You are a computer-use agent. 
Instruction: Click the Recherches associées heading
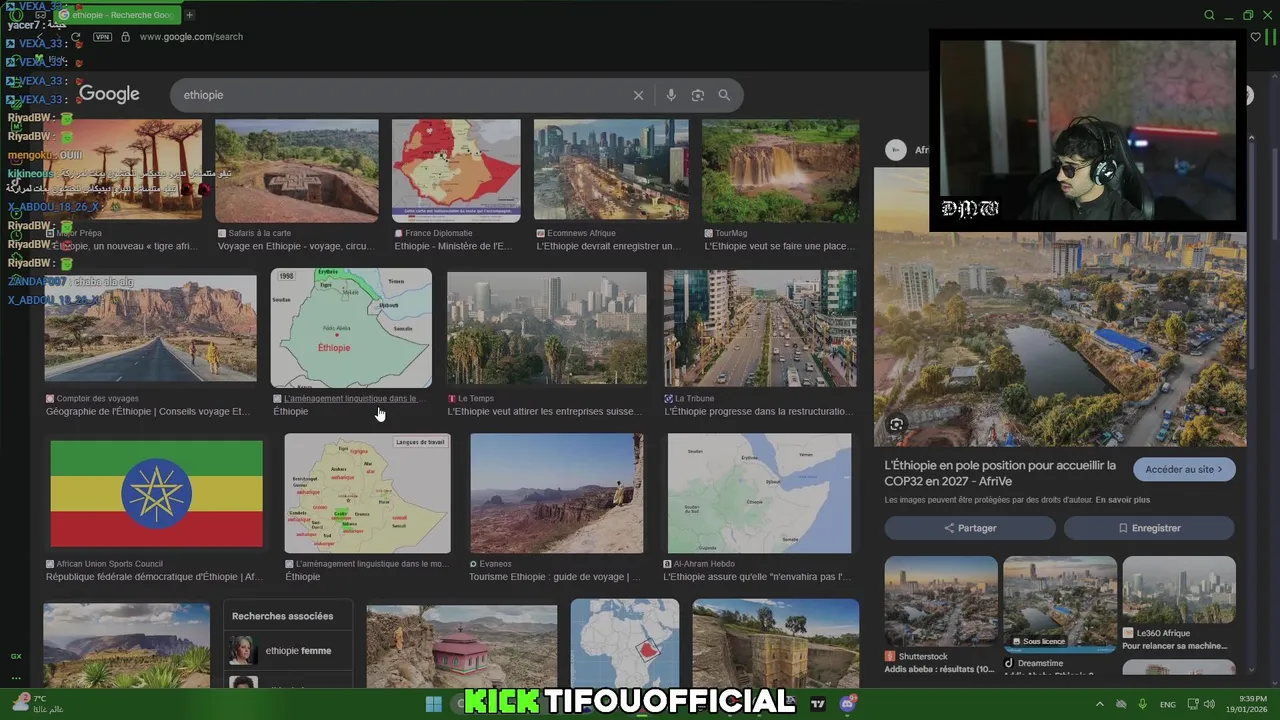[x=283, y=616]
